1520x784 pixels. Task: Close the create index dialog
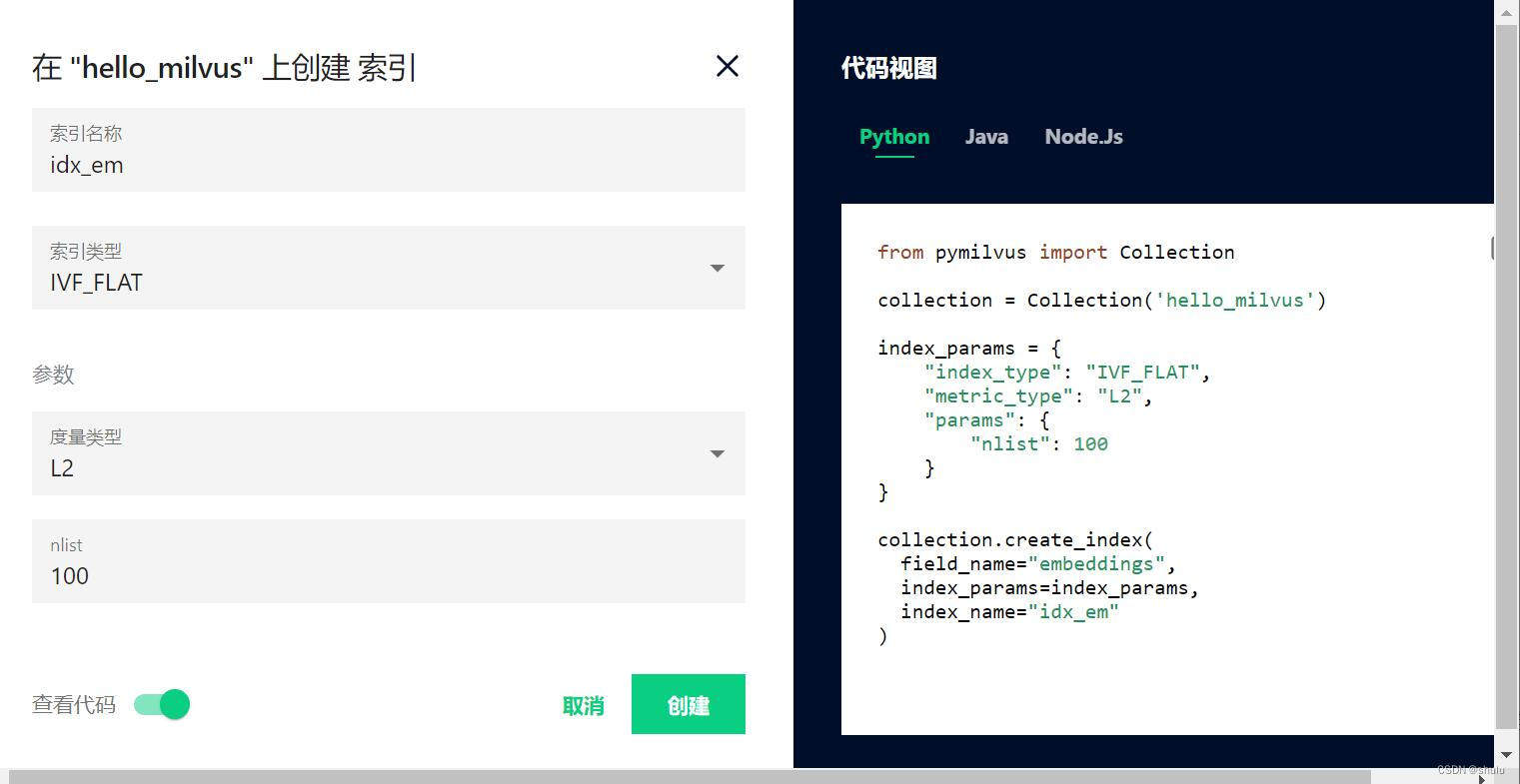pos(728,66)
